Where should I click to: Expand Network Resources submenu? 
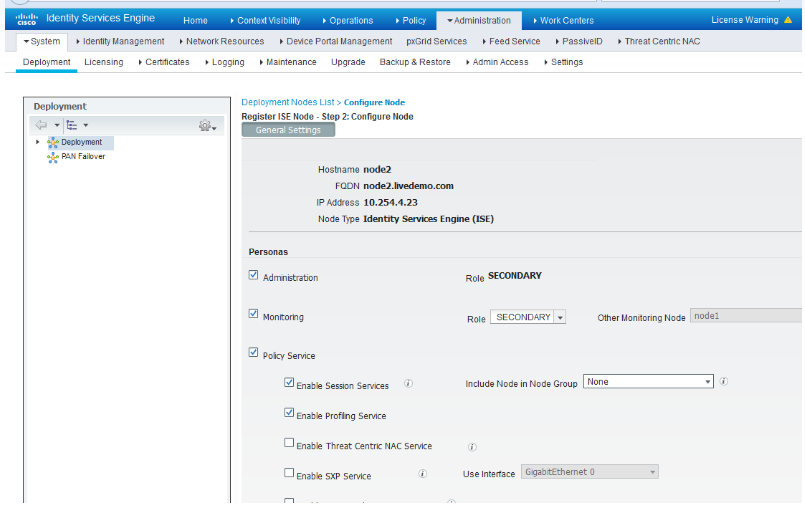(222, 42)
